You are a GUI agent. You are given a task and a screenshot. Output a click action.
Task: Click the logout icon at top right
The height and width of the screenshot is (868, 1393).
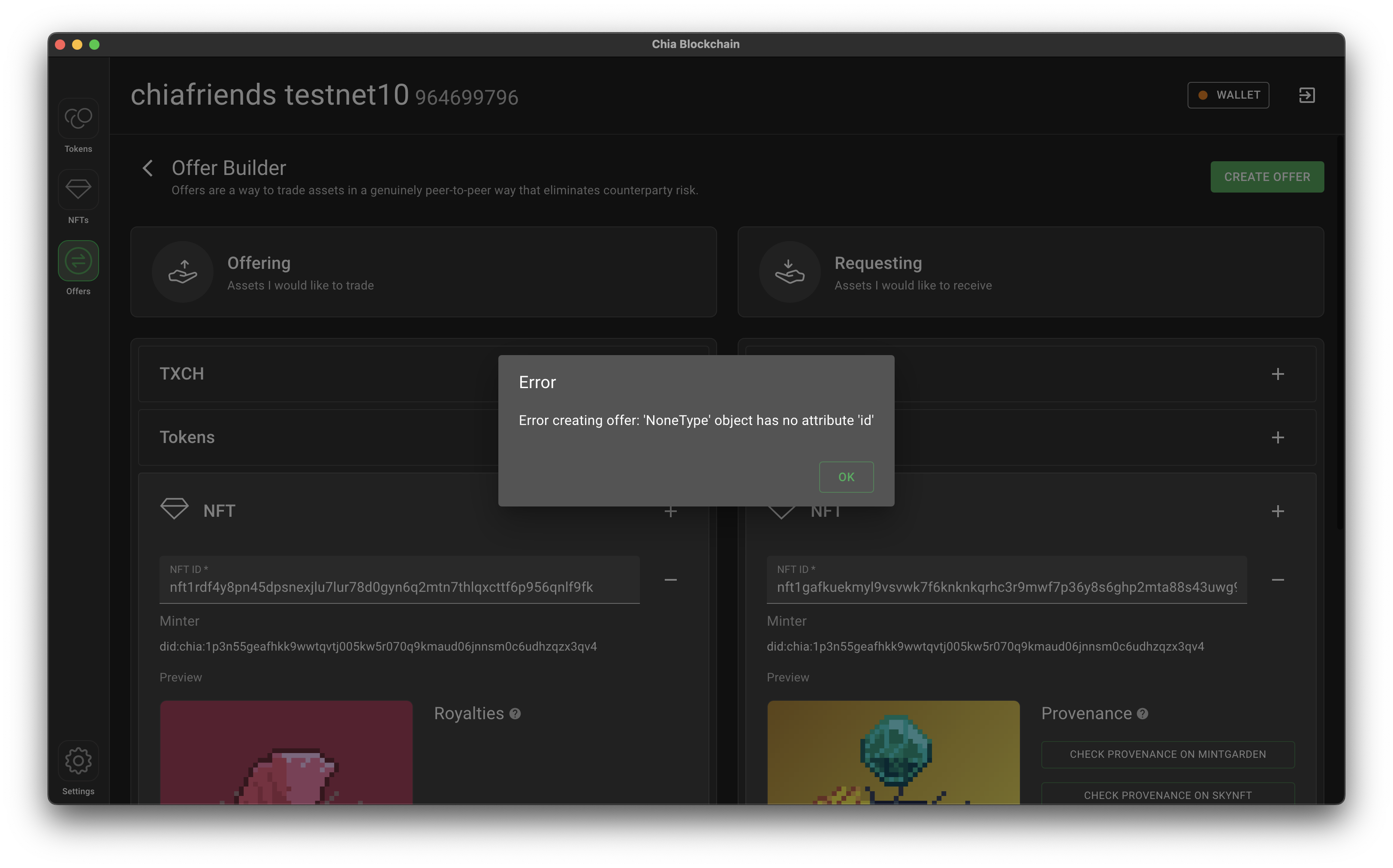click(1307, 95)
